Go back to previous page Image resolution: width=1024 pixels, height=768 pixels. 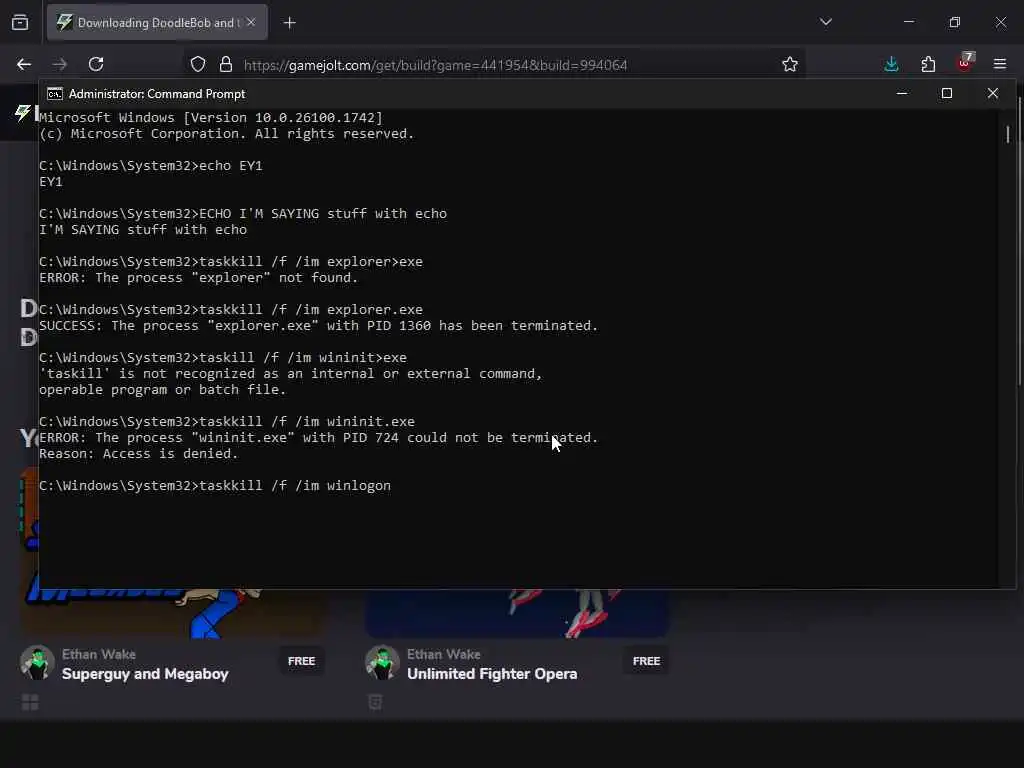24,64
